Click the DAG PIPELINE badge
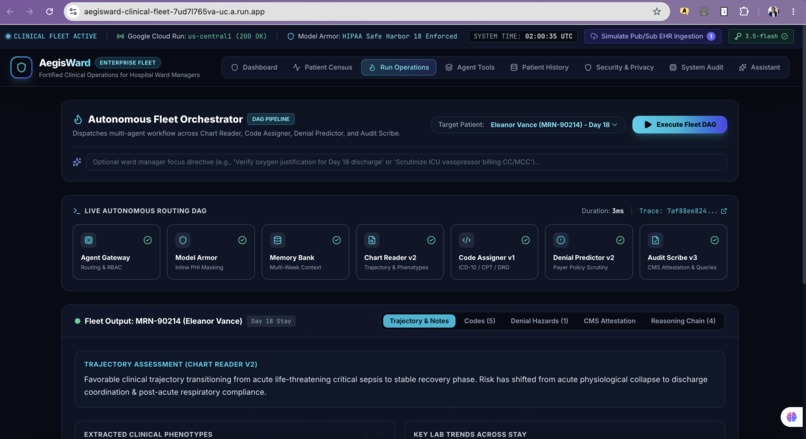Image resolution: width=806 pixels, height=439 pixels. (x=271, y=119)
